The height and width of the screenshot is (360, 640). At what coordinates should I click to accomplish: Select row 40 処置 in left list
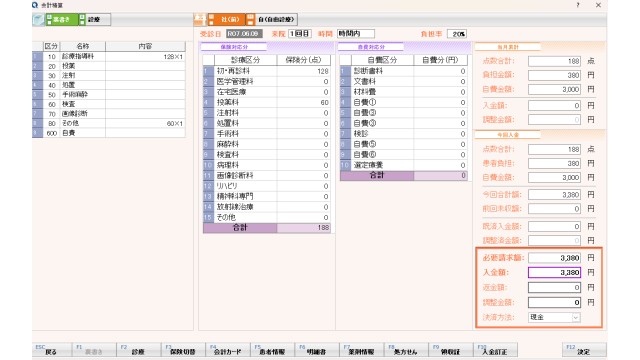click(109, 85)
